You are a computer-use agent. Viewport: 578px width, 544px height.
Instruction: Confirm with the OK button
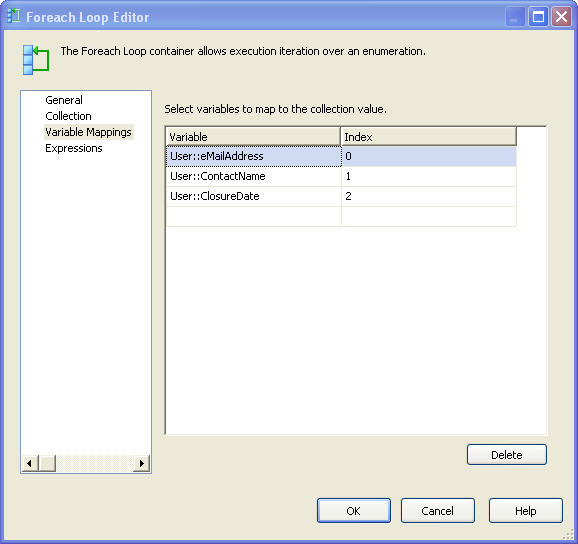tap(354, 511)
